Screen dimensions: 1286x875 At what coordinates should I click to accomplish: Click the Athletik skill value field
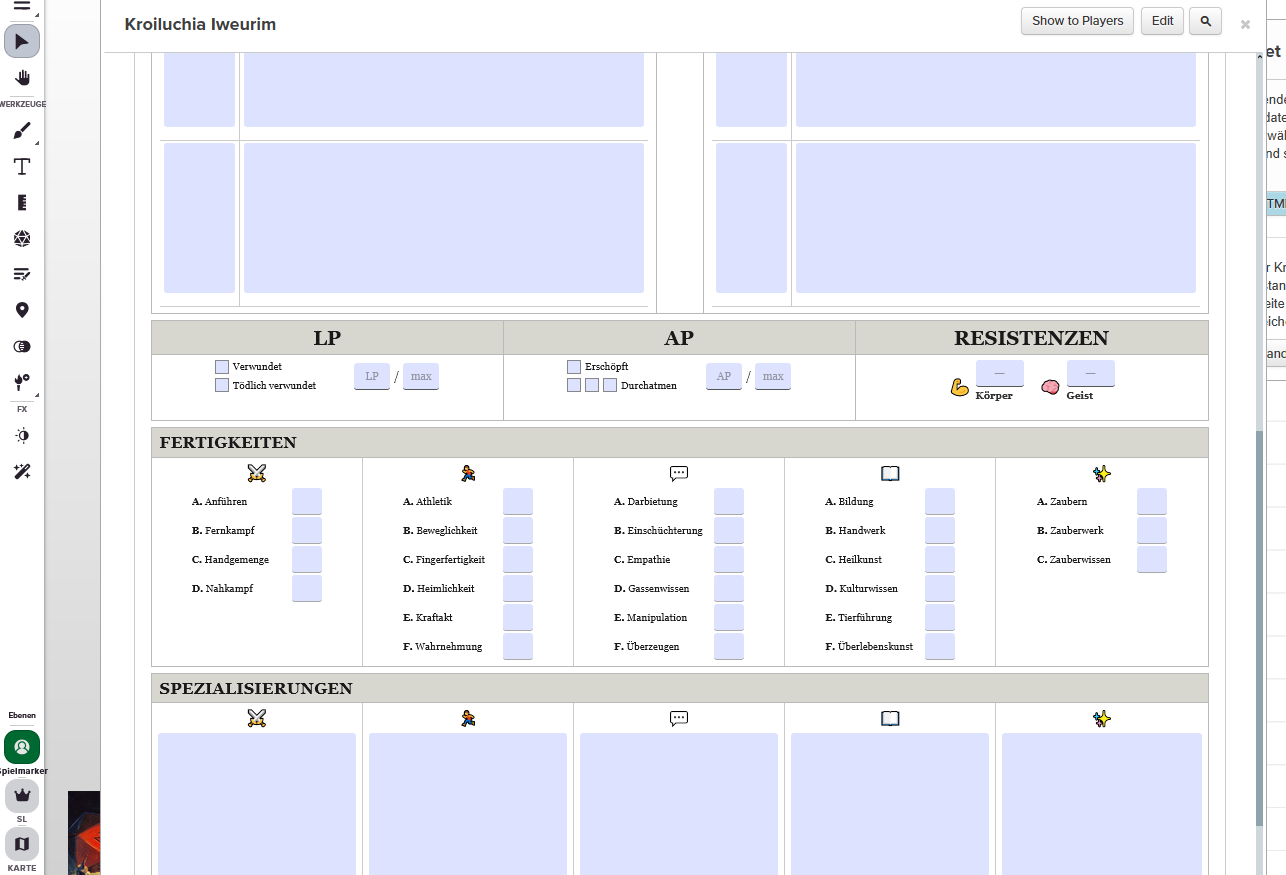(517, 502)
